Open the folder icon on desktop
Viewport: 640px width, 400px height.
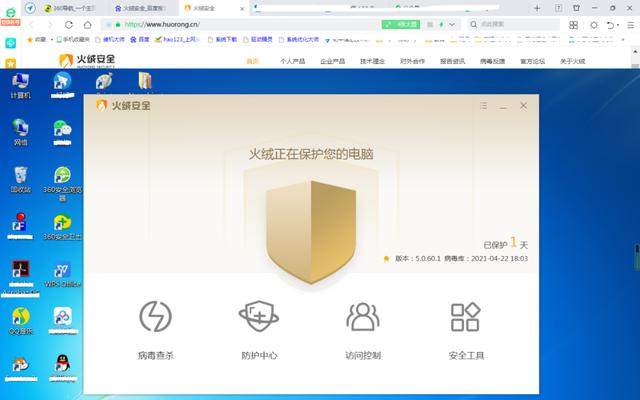(x=145, y=81)
